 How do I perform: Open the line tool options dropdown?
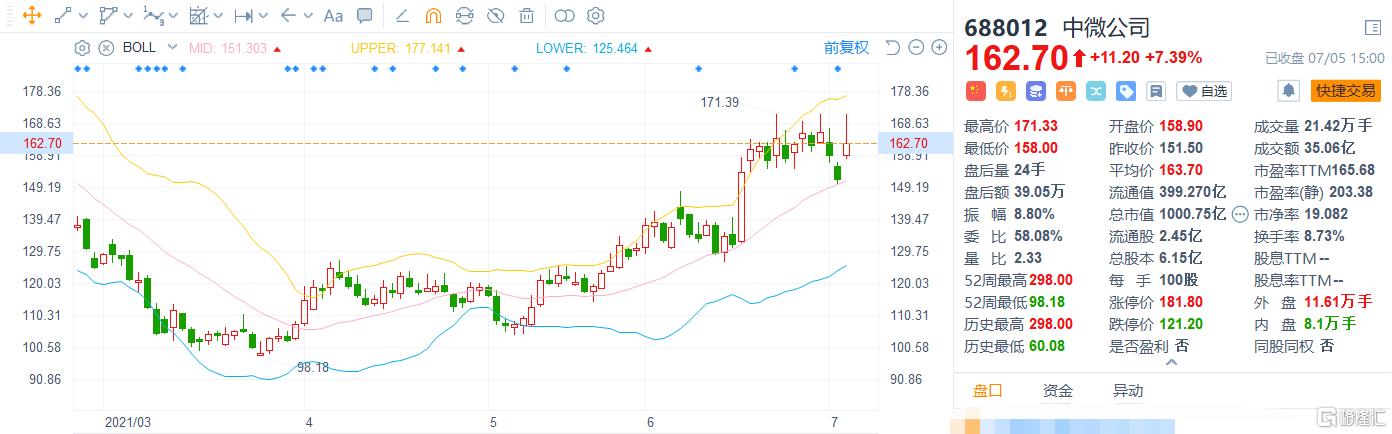pos(82,16)
